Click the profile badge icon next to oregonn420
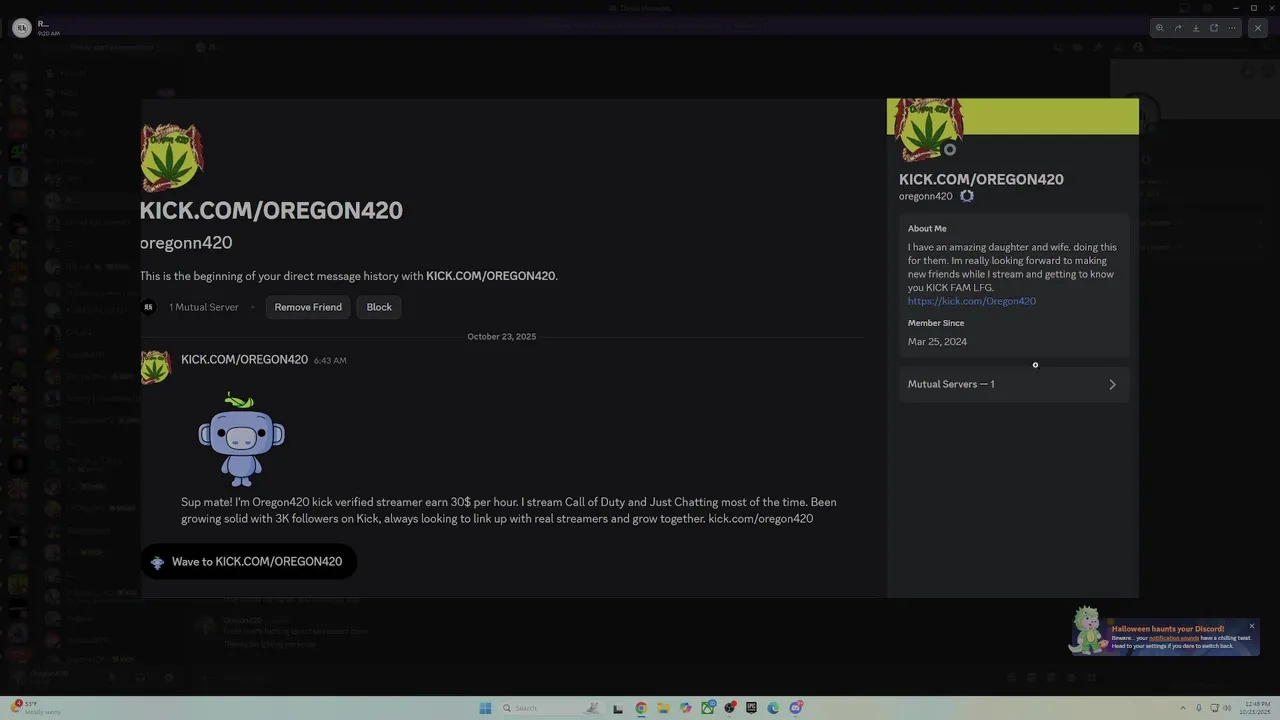1280x720 pixels. tap(967, 196)
